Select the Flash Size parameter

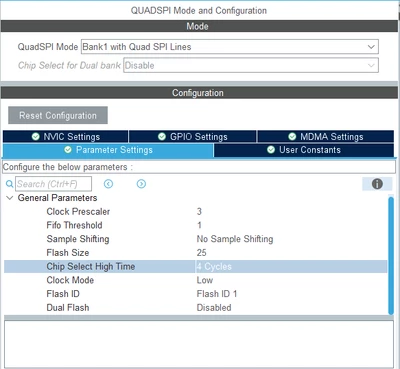(x=68, y=253)
